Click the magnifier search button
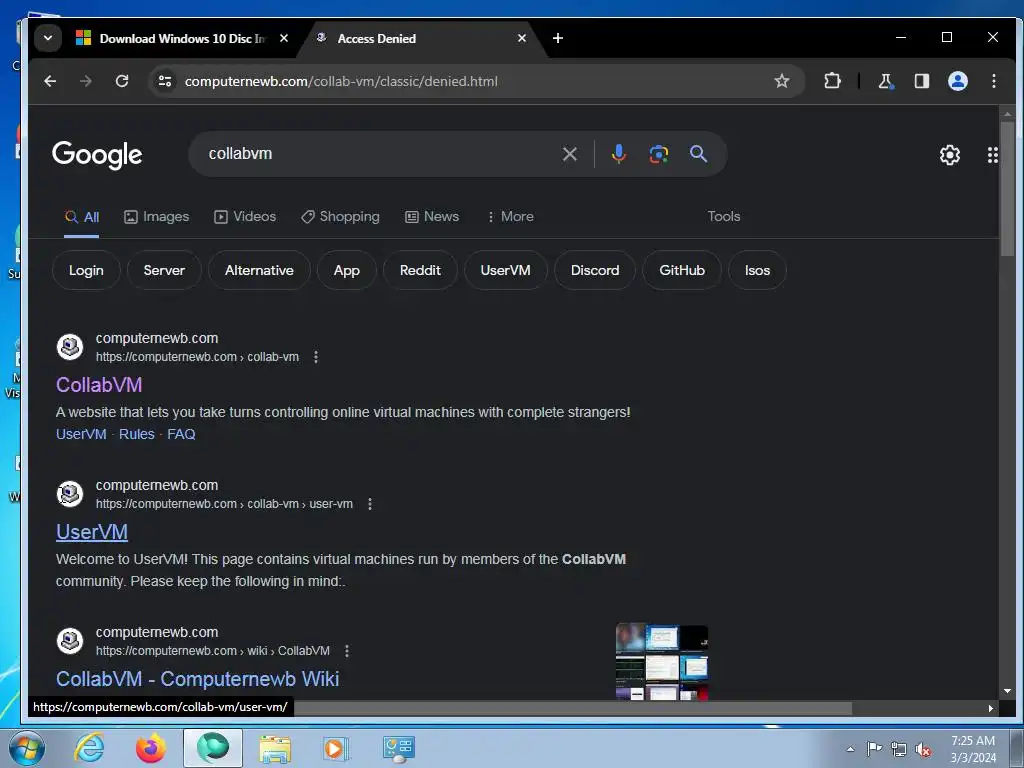 pyautogui.click(x=698, y=154)
